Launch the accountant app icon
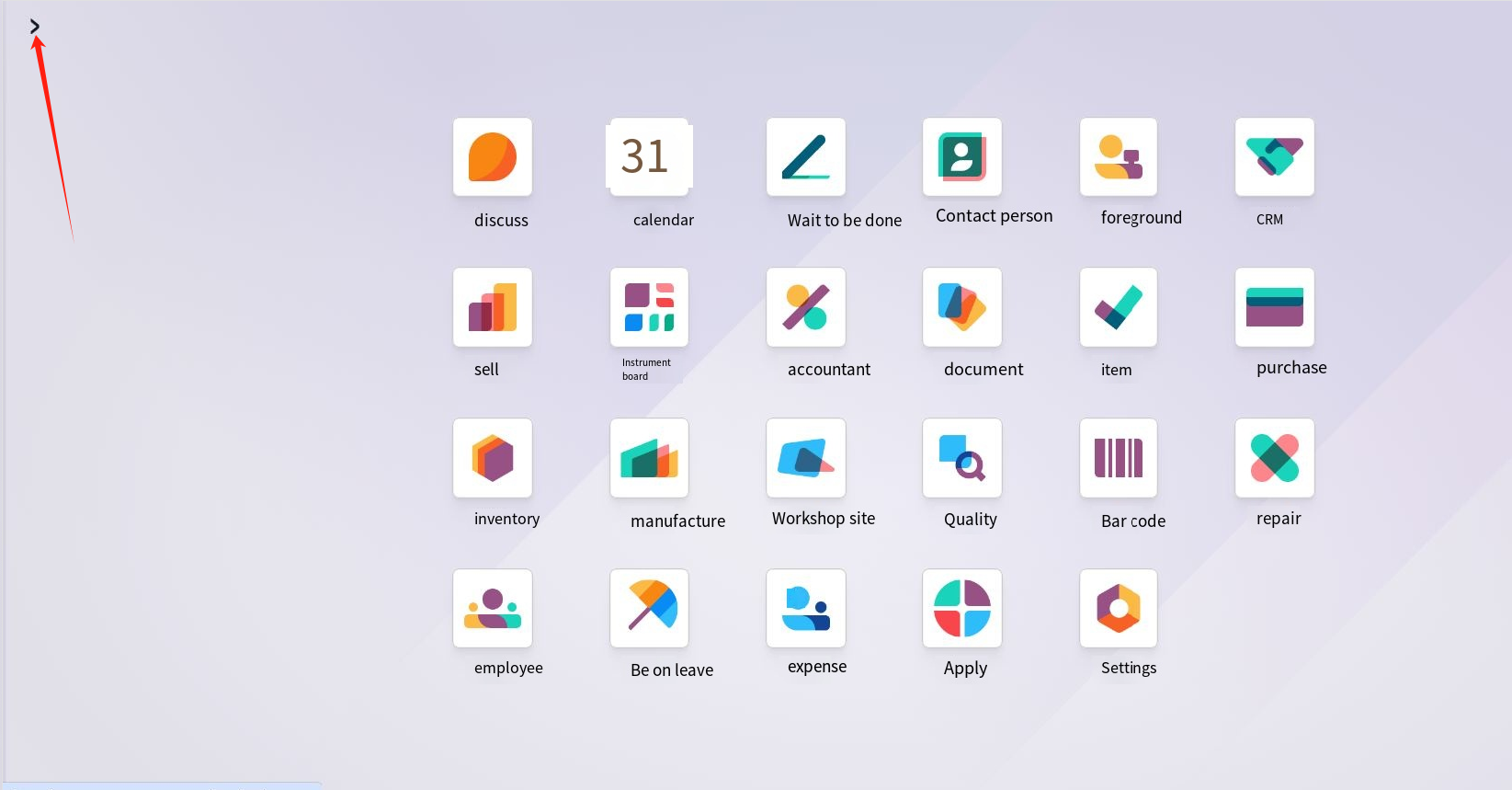This screenshot has height=790, width=1512. click(x=806, y=307)
